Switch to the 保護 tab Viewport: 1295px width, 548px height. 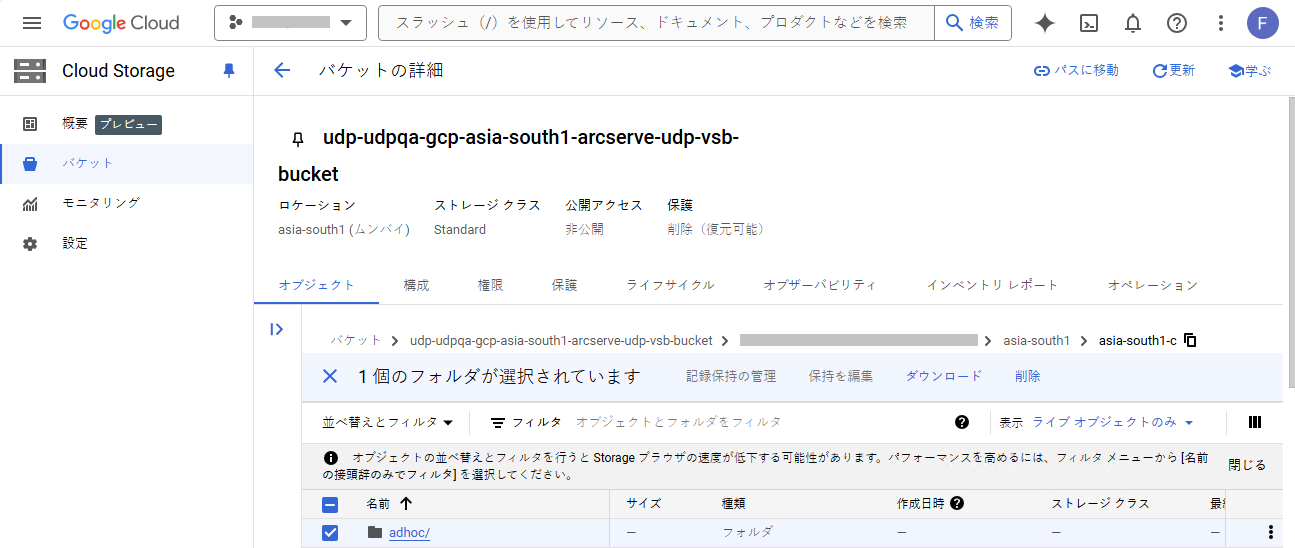(x=564, y=285)
